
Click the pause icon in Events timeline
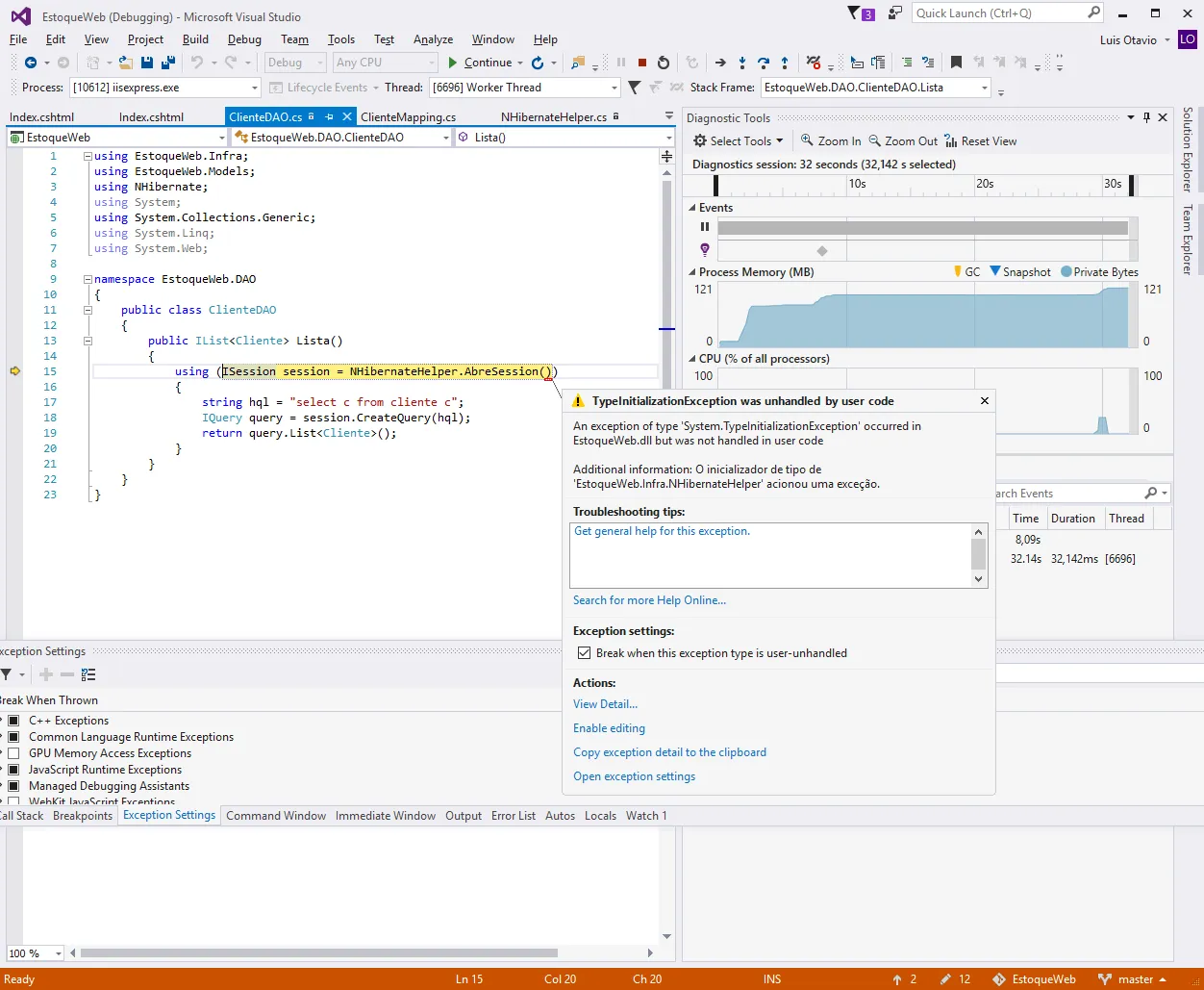[705, 227]
